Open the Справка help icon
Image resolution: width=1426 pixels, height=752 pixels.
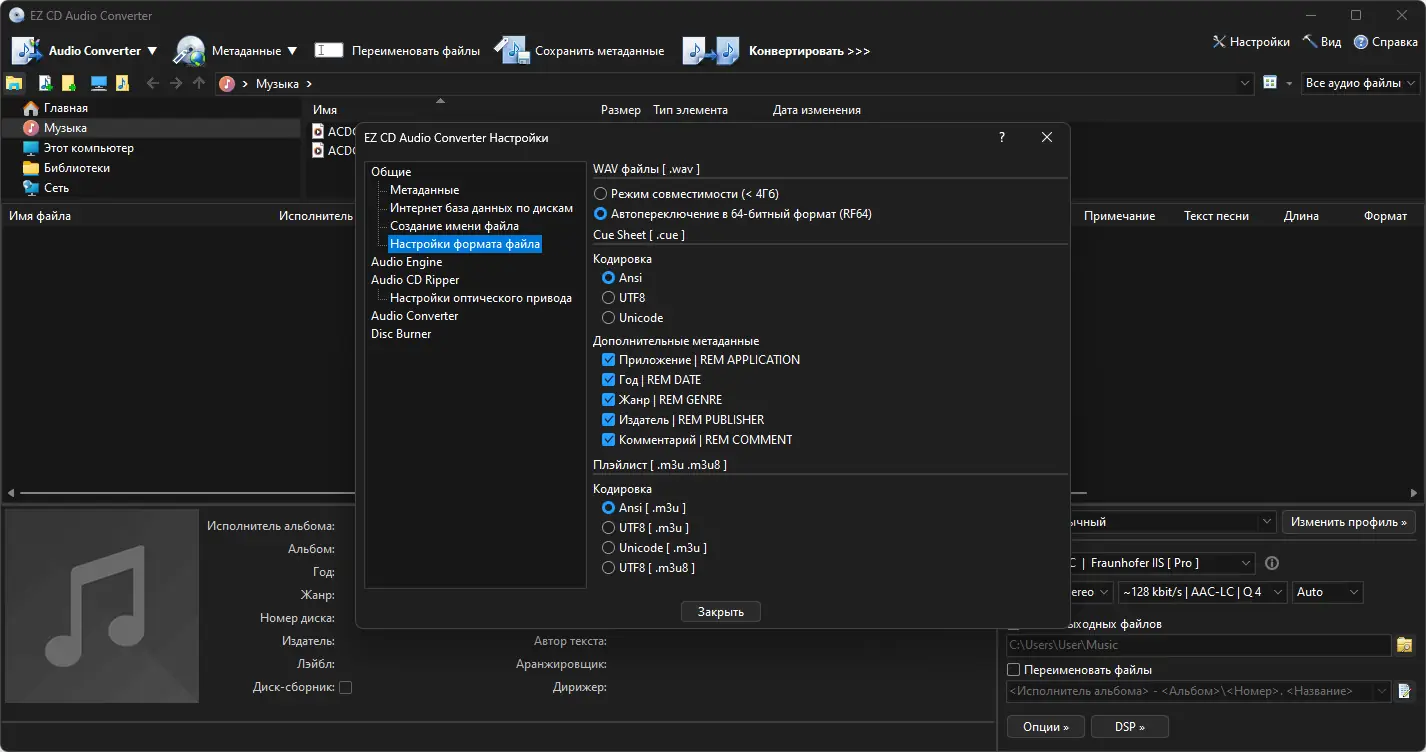pyautogui.click(x=1361, y=42)
